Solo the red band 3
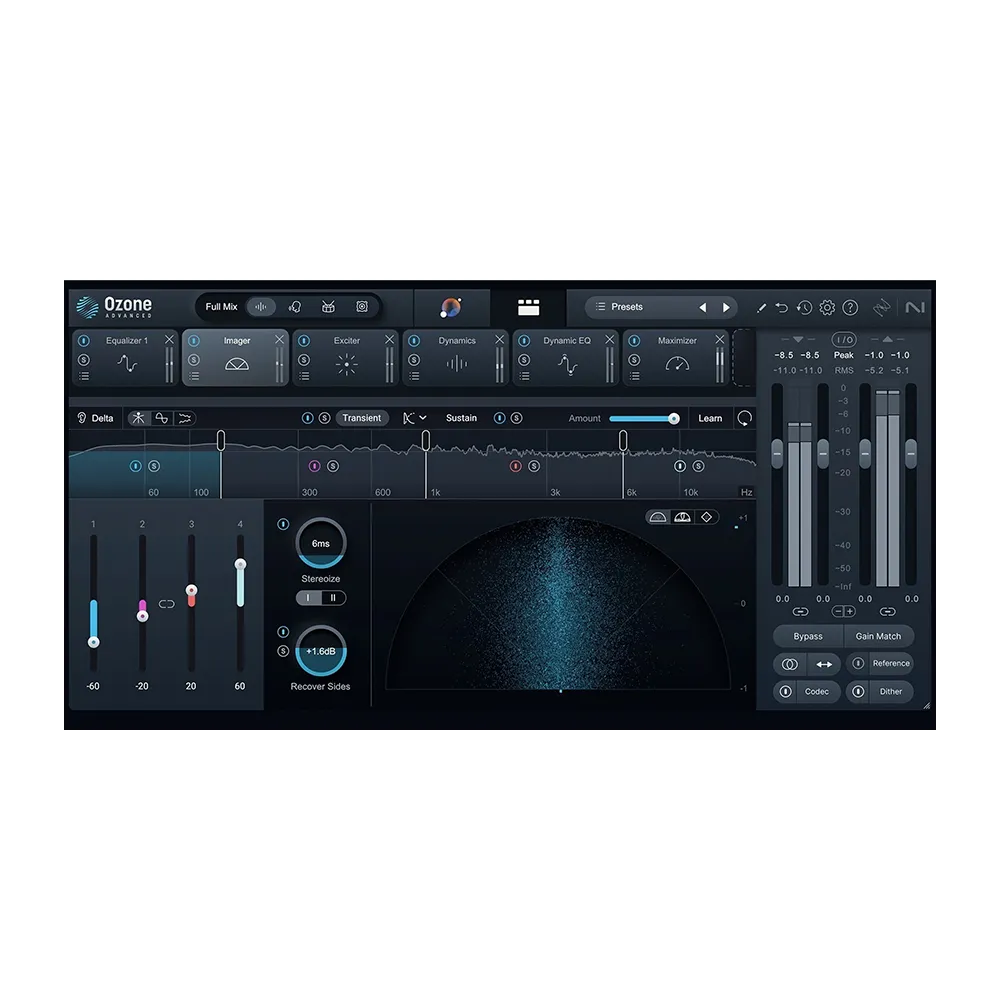1000x1000 pixels. [x=534, y=467]
